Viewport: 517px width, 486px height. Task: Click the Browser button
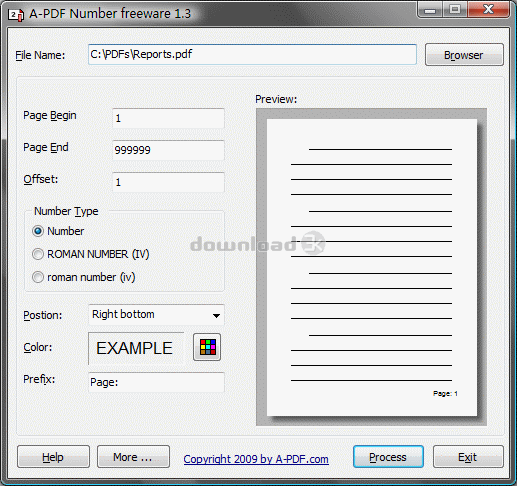[464, 55]
